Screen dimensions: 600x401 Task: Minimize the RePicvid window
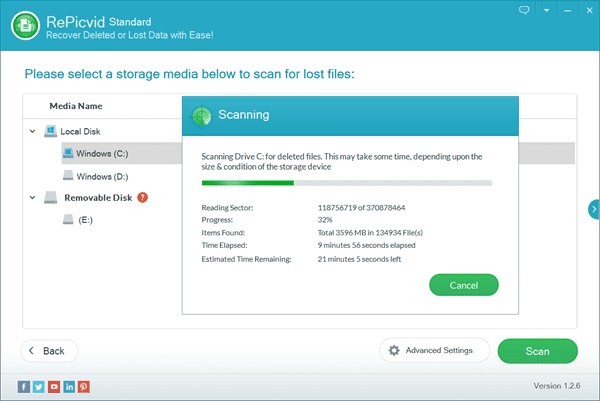[x=567, y=11]
